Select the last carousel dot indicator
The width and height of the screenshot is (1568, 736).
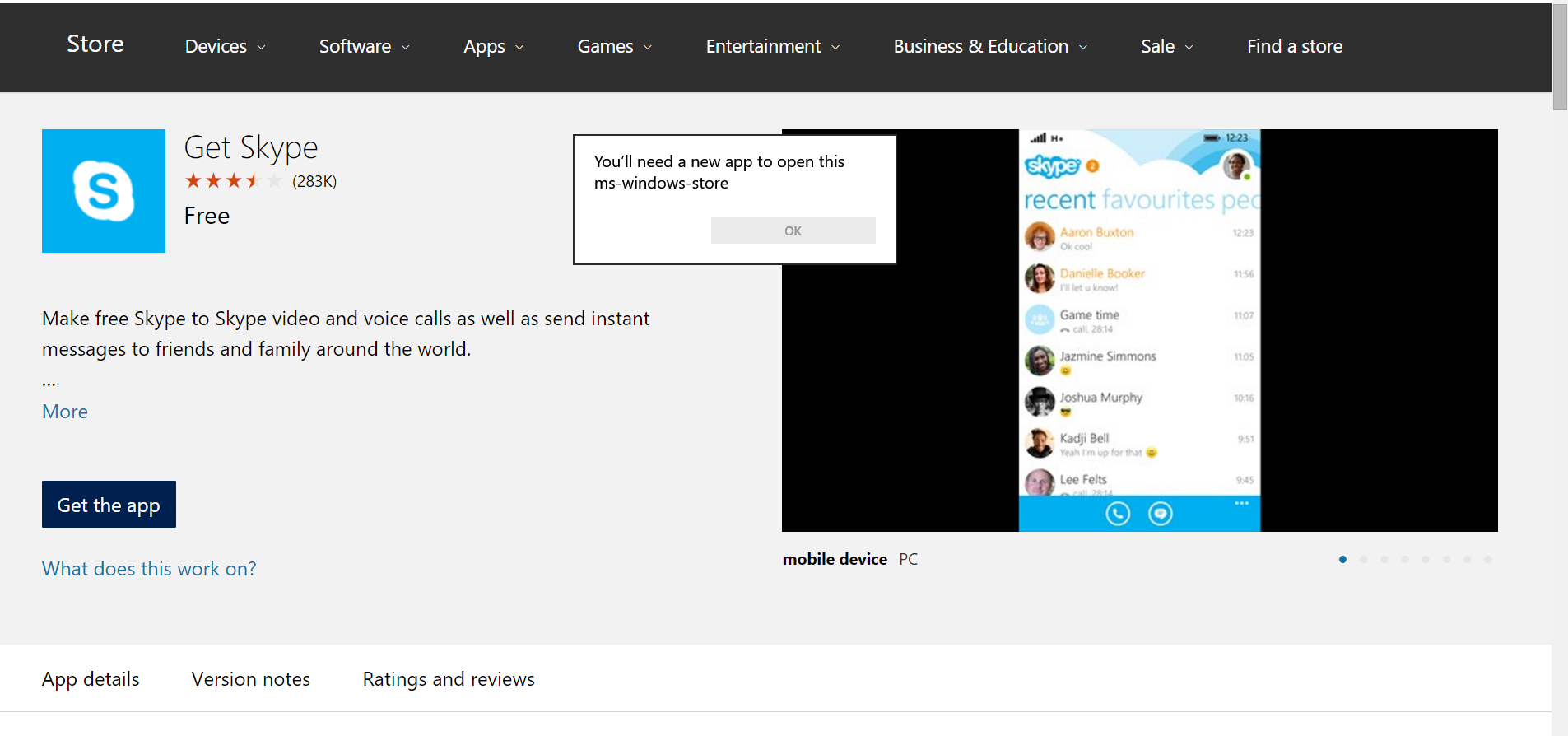pos(1487,560)
